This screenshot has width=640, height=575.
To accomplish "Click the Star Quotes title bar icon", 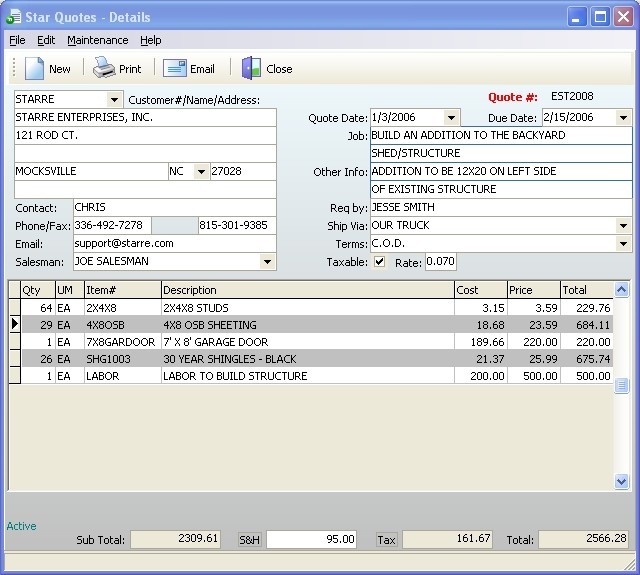I will point(13,16).
